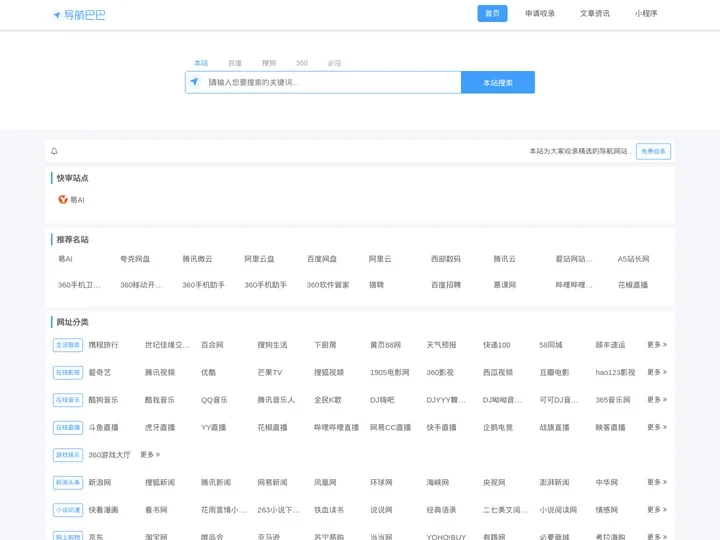Image resolution: width=720 pixels, height=540 pixels.
Task: Click the 新闻头条 category tag
Action: click(68, 483)
